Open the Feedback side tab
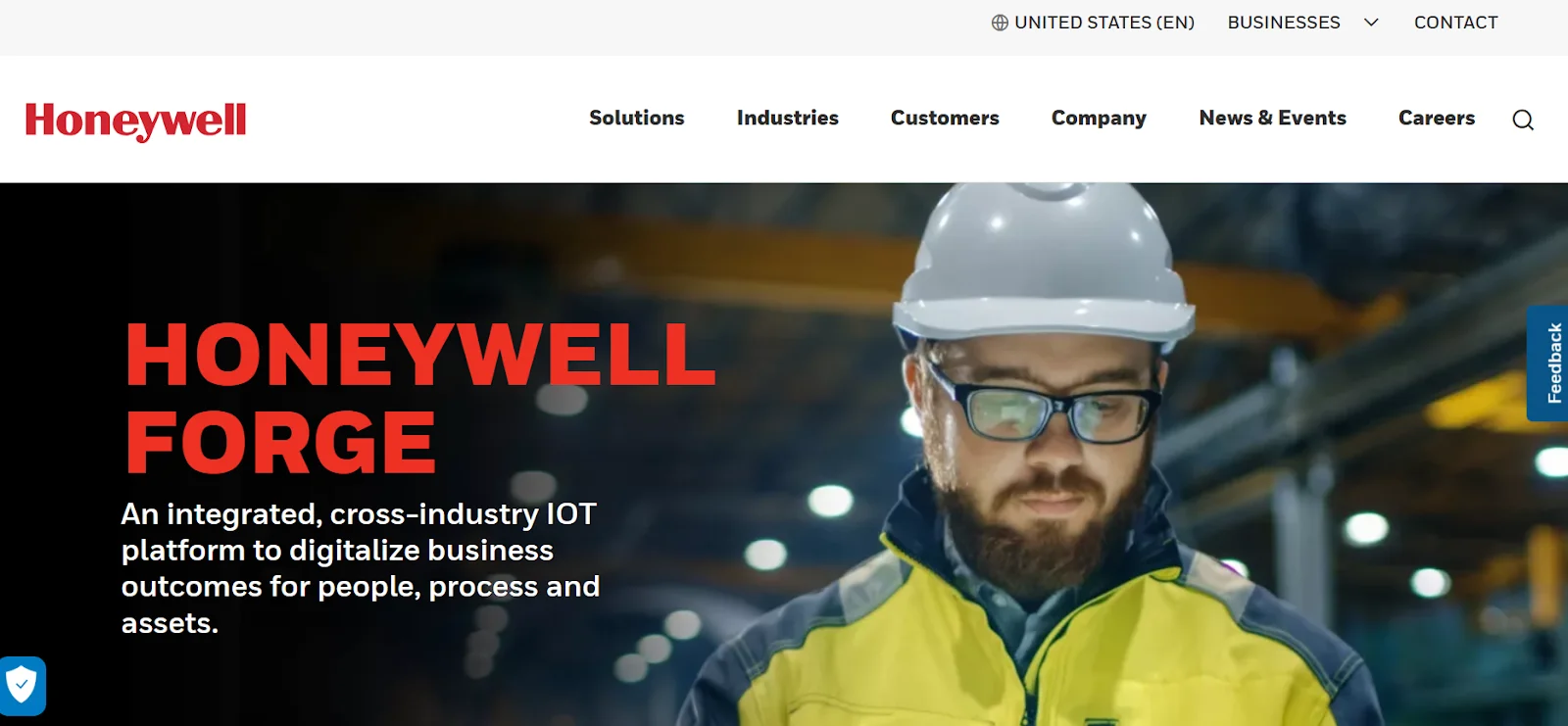This screenshot has width=1568, height=726. coord(1547,363)
